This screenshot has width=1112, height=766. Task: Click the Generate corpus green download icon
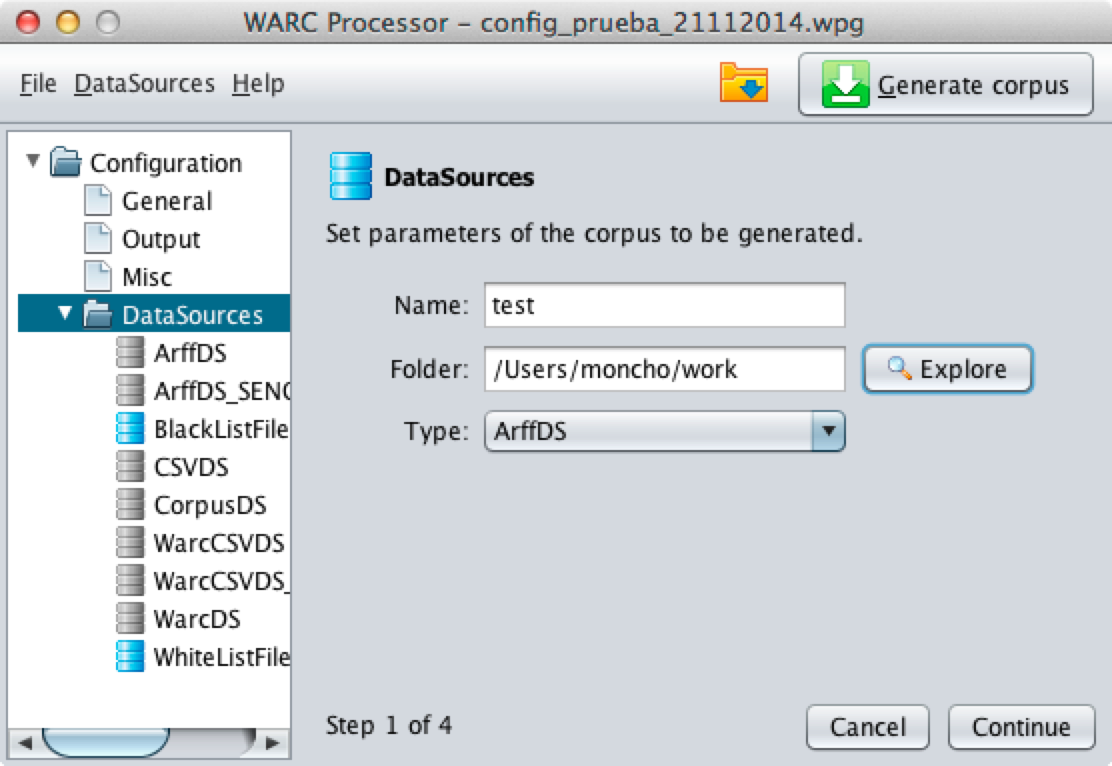point(848,82)
